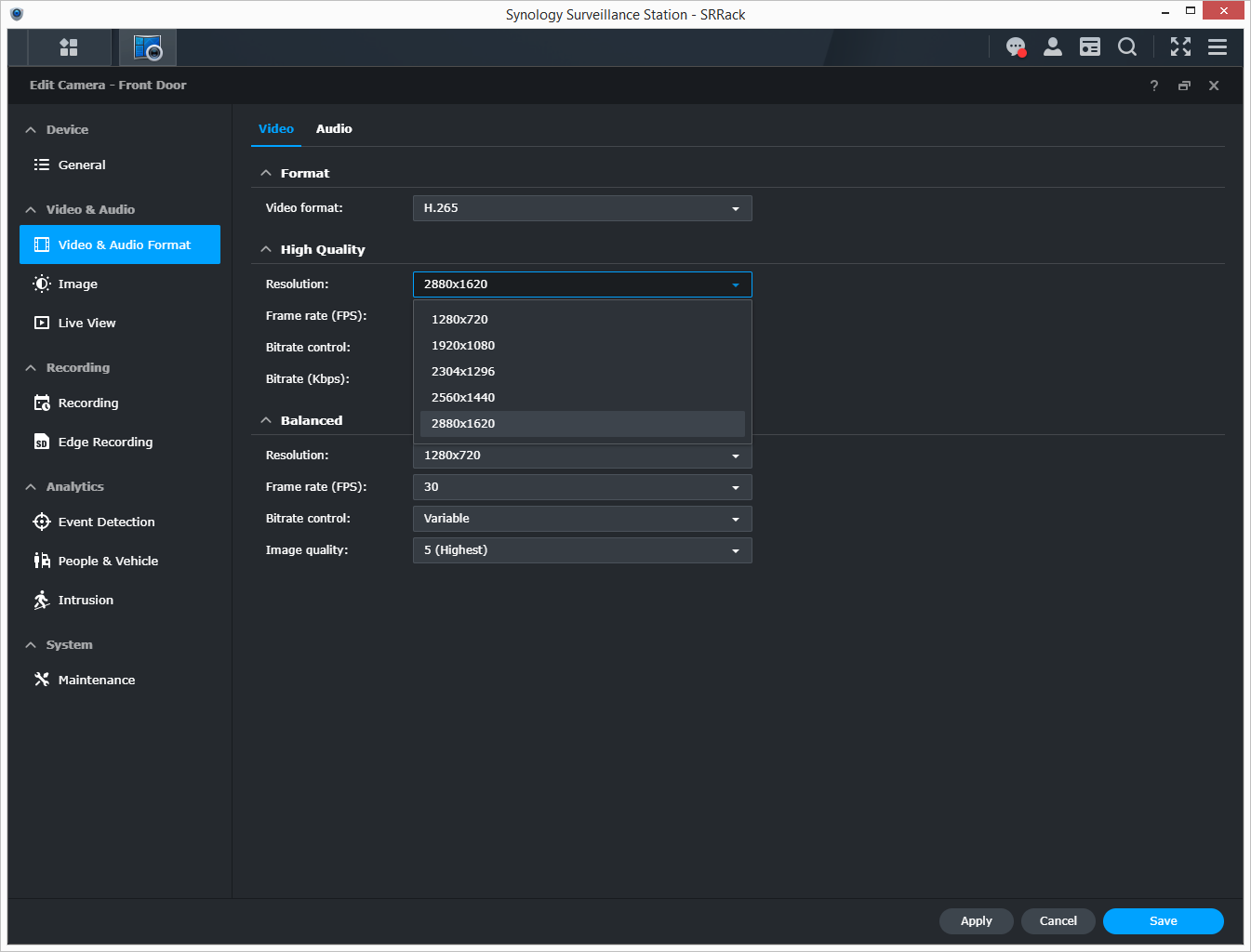Viewport: 1251px width, 952px height.
Task: Click the Surveillance Station title bar app icon
Action: pos(17,14)
